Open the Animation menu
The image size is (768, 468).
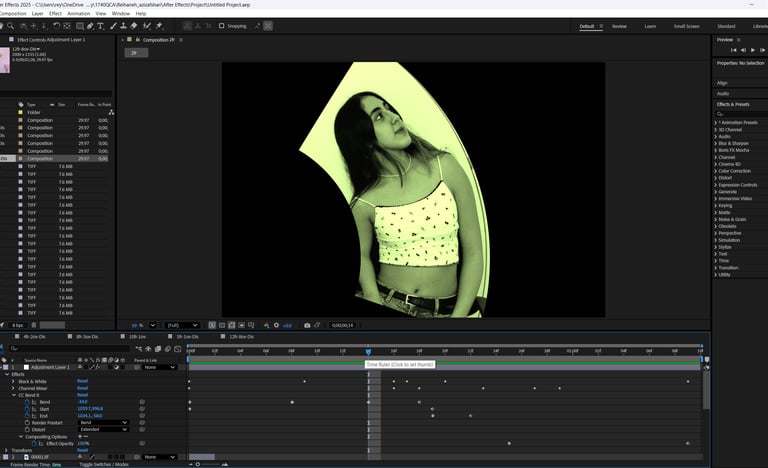pos(78,14)
